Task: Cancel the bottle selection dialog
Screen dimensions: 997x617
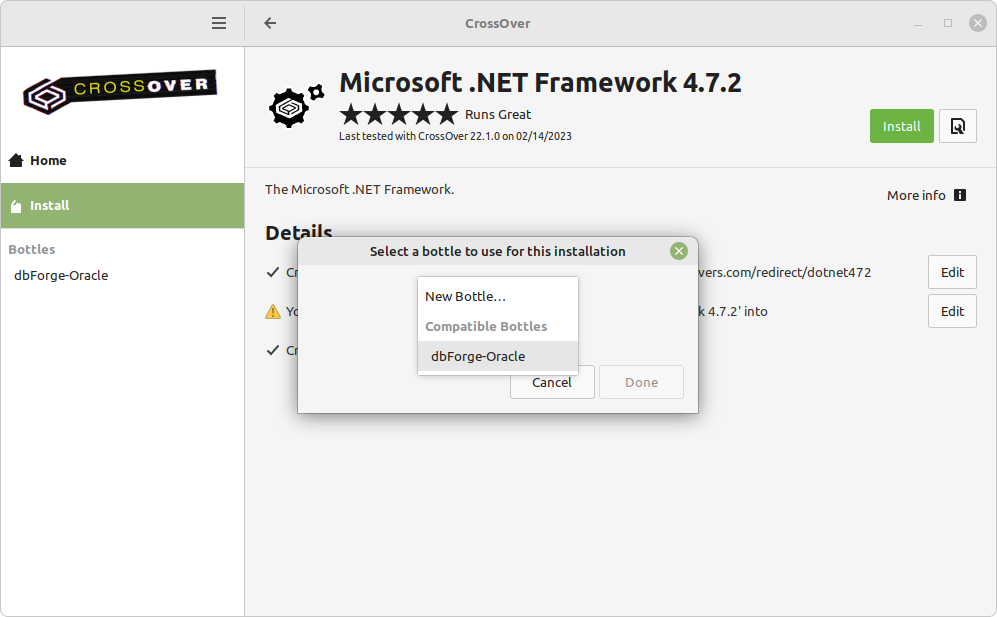Action: [x=552, y=382]
